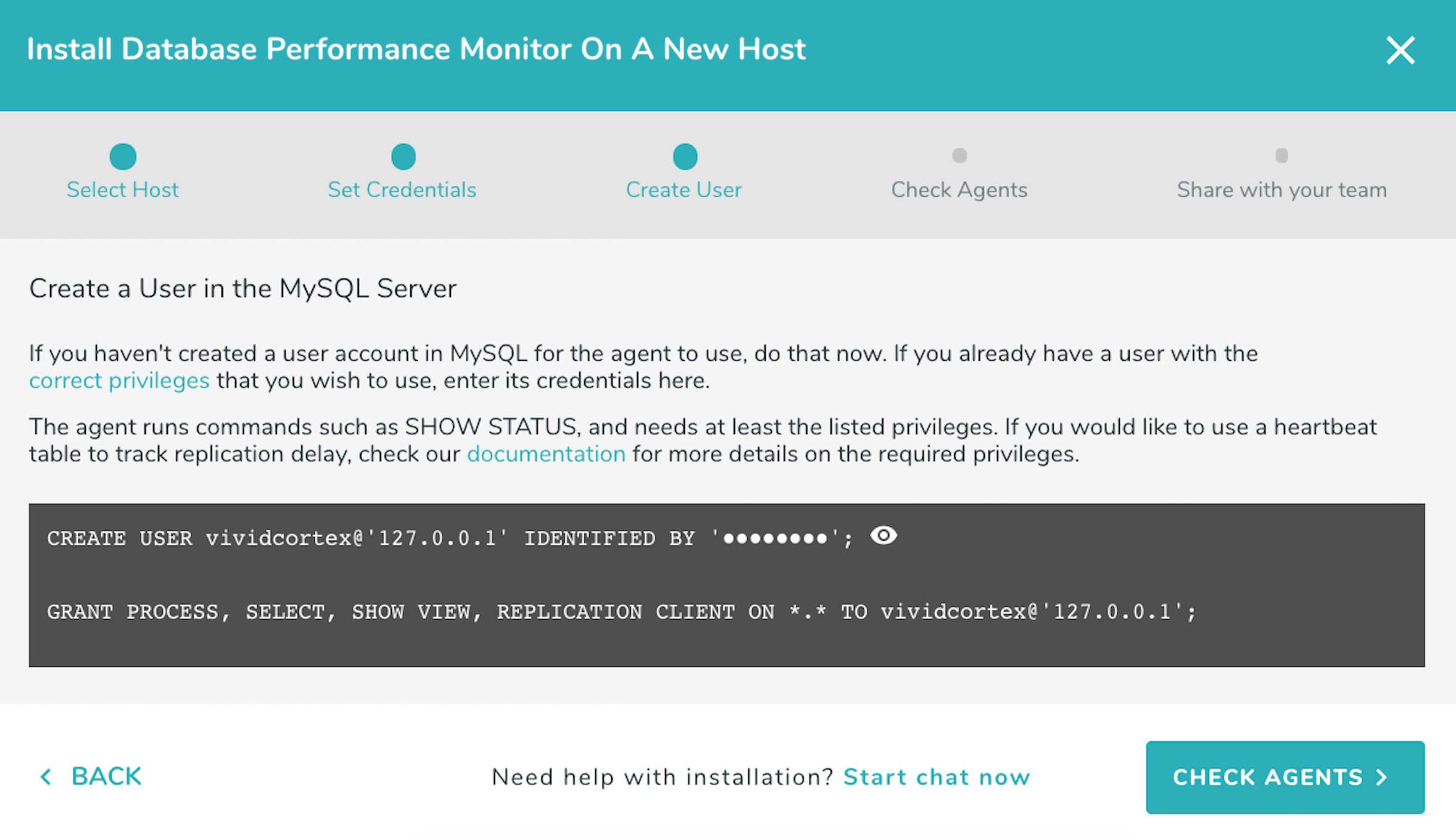Open the Share with your team step label
Image resolution: width=1456 pixels, height=840 pixels.
pyautogui.click(x=1281, y=190)
